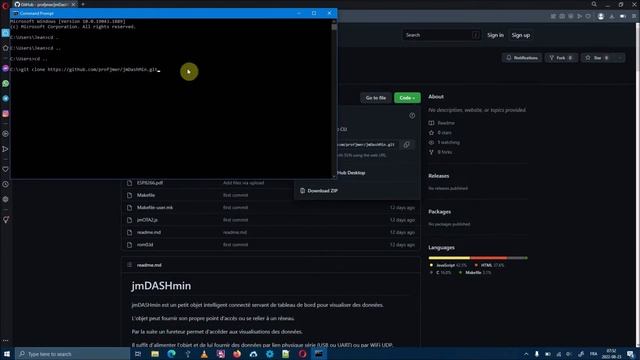Click the Releases heading link
Screen dimensions: 640x360
[439, 176]
